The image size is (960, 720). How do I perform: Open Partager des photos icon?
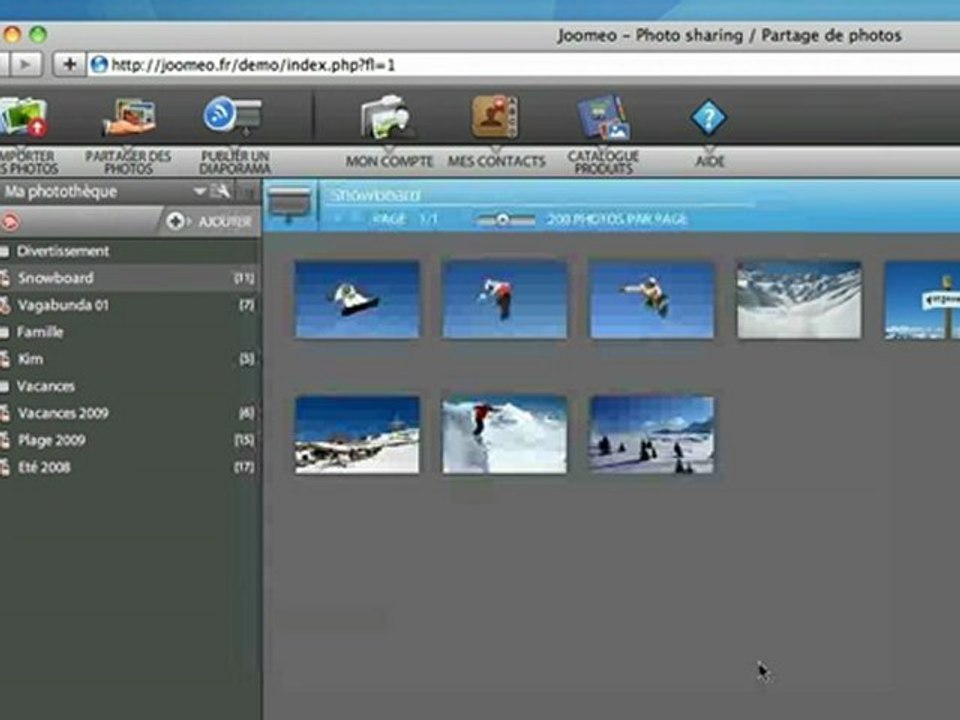(x=128, y=117)
